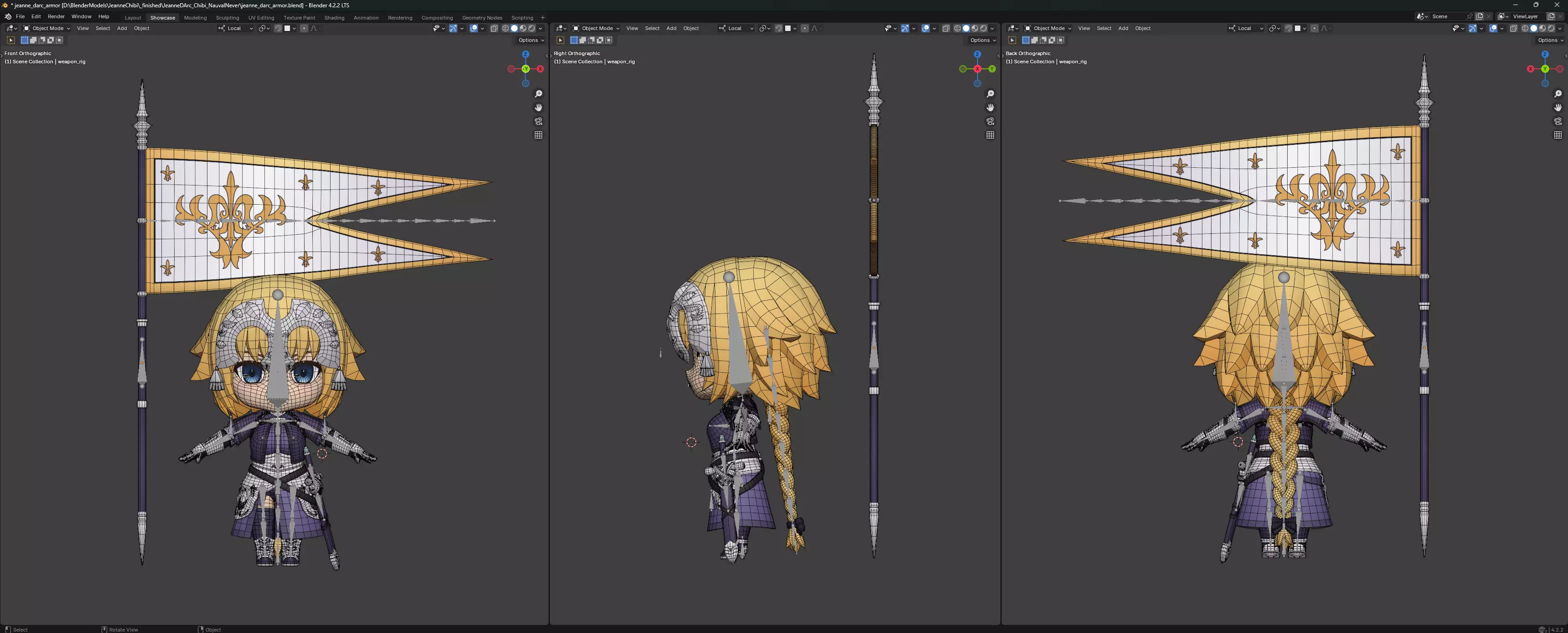Toggle X-ray in Front viewport header
The image size is (1568, 633).
coord(494,28)
